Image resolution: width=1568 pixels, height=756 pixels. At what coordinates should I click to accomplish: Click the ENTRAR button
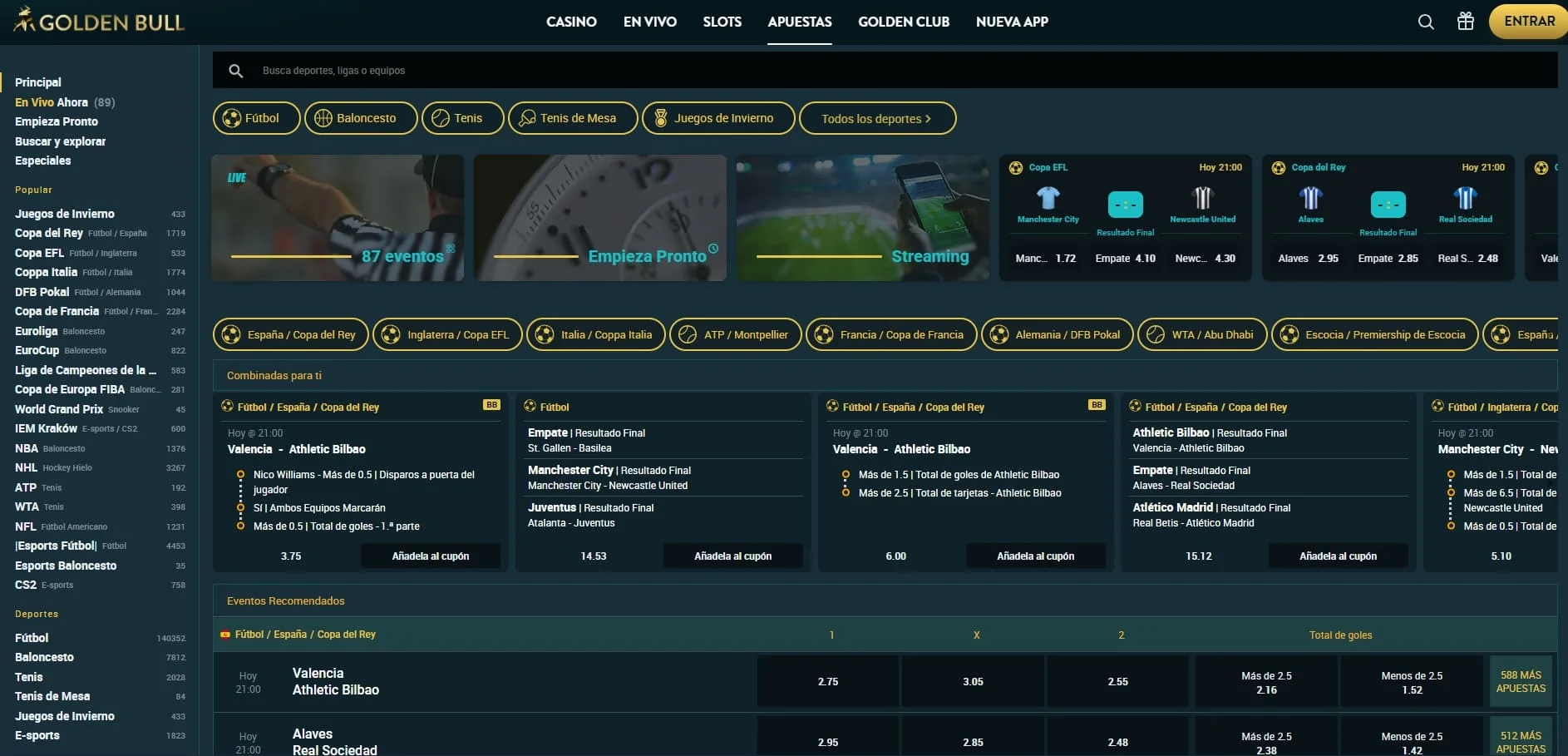pos(1527,21)
